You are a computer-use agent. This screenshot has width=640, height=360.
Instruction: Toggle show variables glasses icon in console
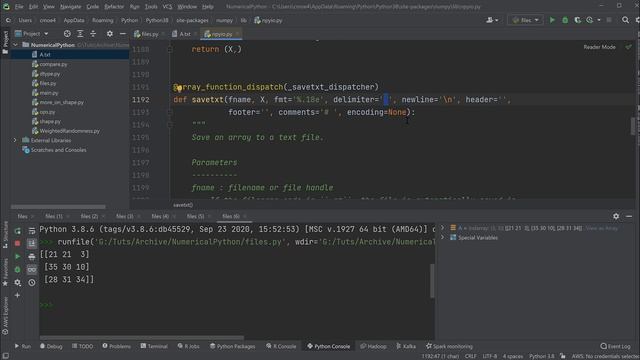pyautogui.click(x=32, y=269)
